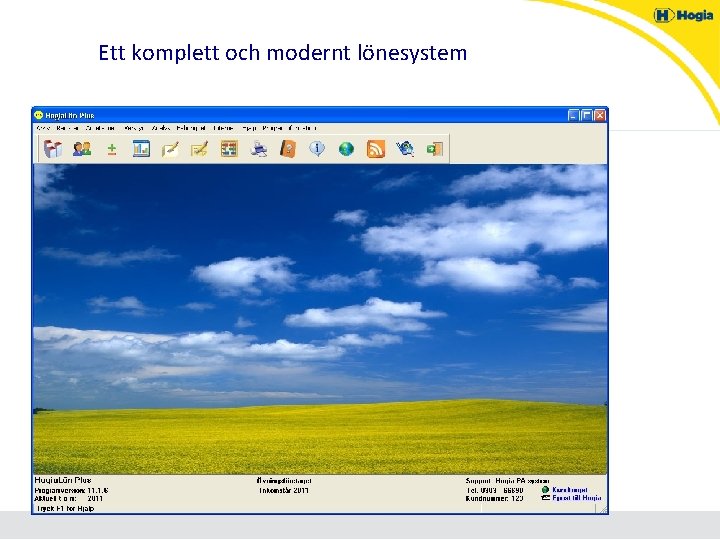Click the first note with pen icon
This screenshot has height=540, width=720.
170,149
